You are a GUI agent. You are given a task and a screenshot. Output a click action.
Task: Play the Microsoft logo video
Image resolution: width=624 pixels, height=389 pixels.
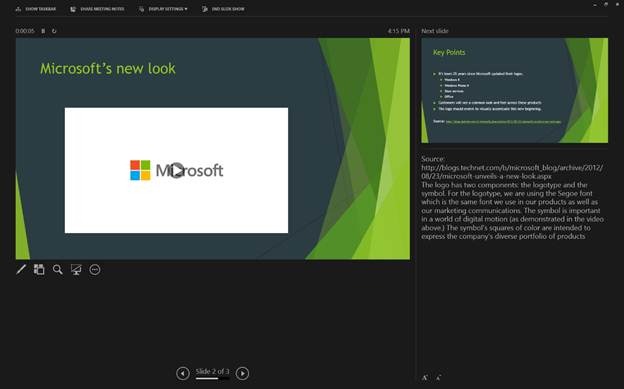(x=177, y=170)
